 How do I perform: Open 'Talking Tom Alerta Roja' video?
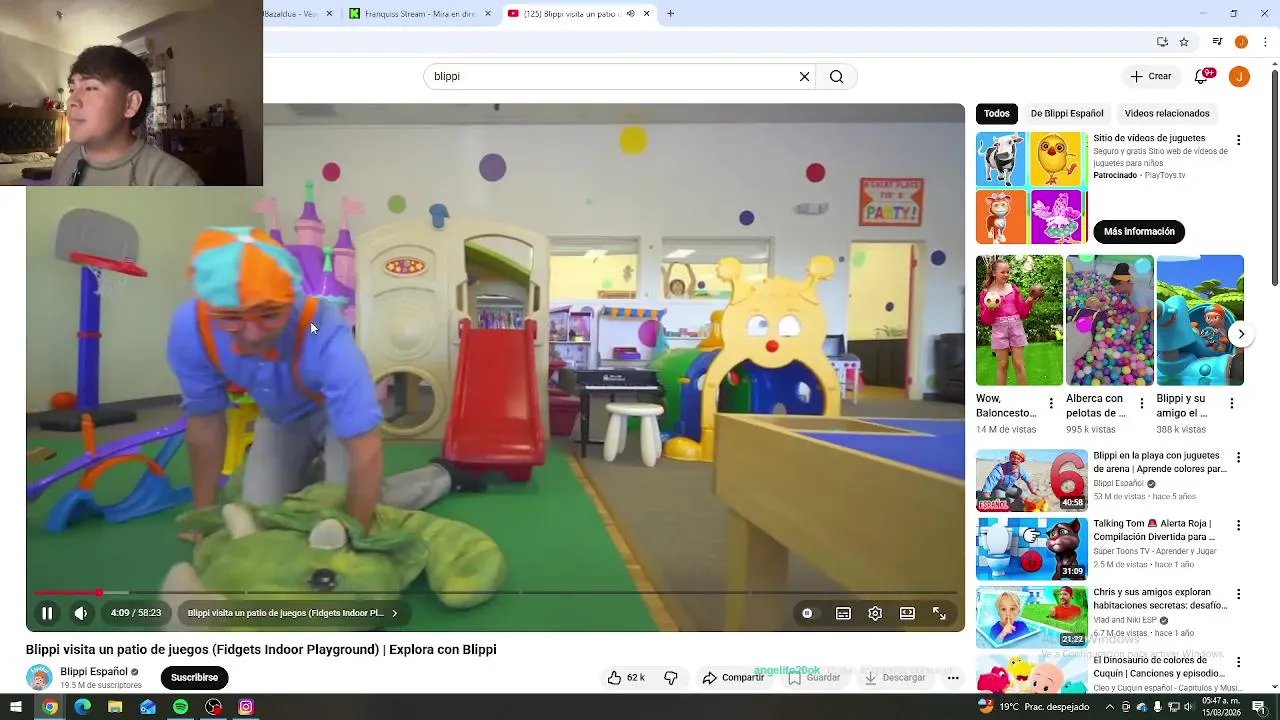point(1032,549)
